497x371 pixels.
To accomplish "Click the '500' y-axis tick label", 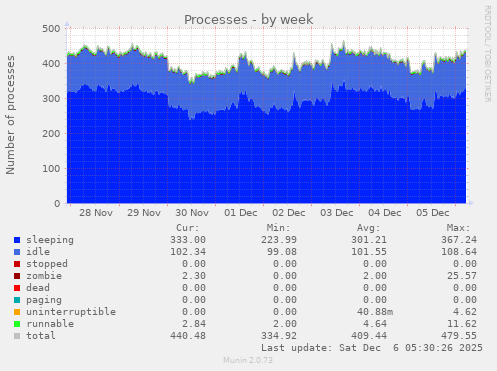I will pos(51,29).
